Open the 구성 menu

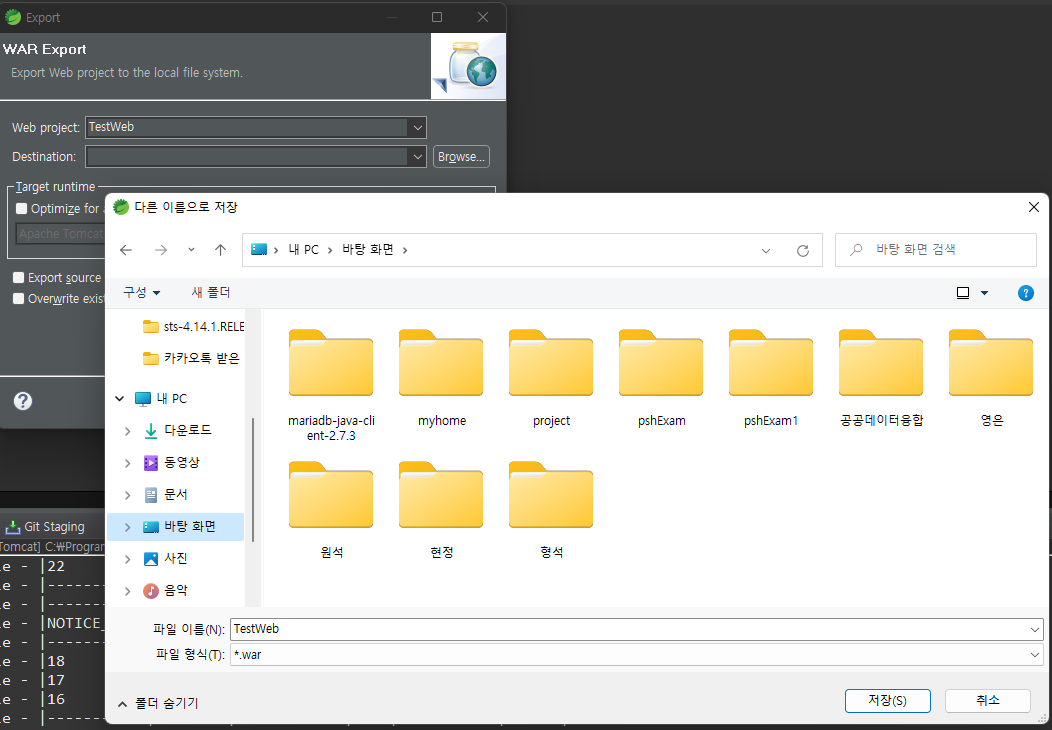click(x=142, y=293)
